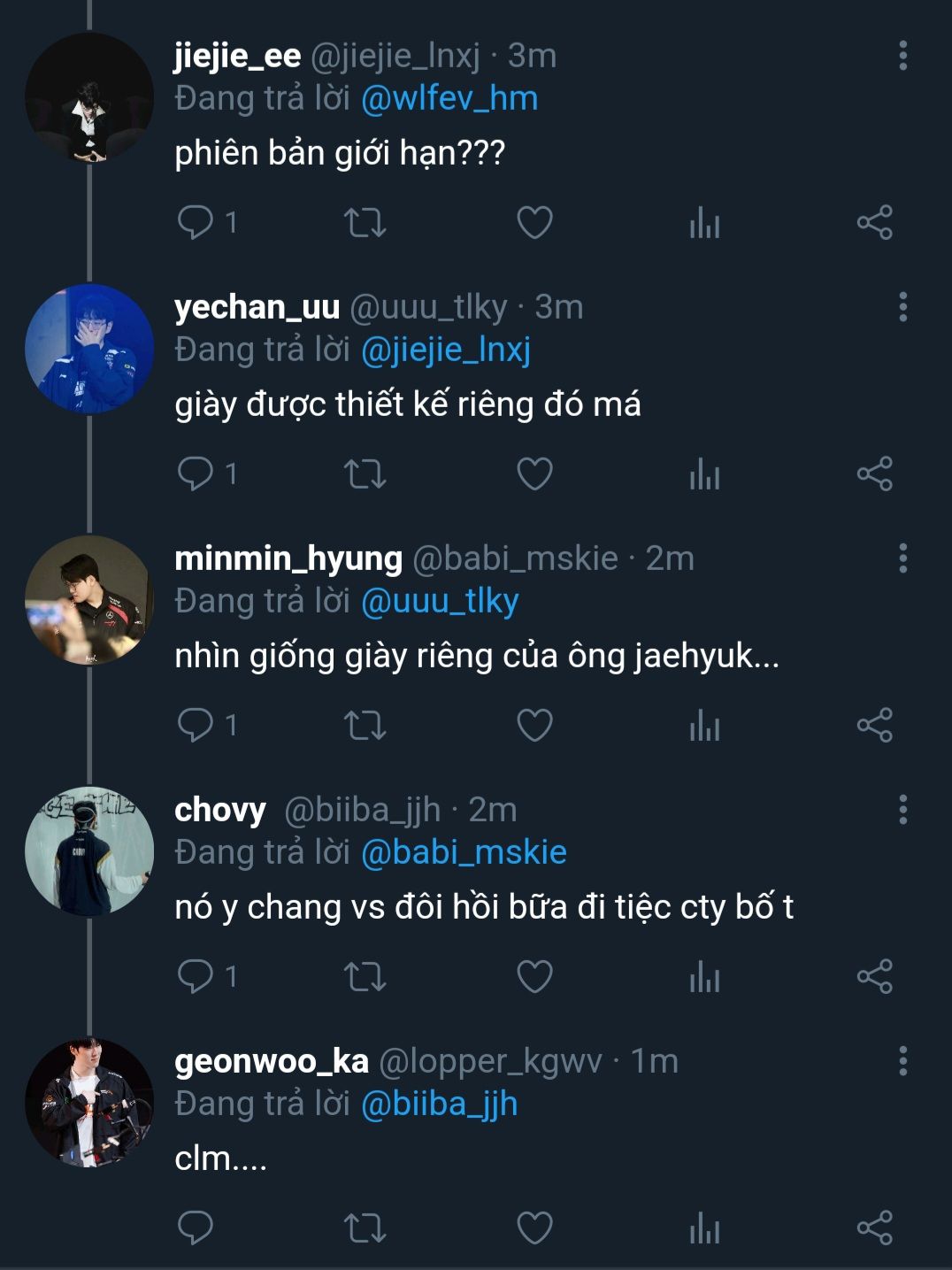Like the jiejie_ee tweet

tap(534, 222)
